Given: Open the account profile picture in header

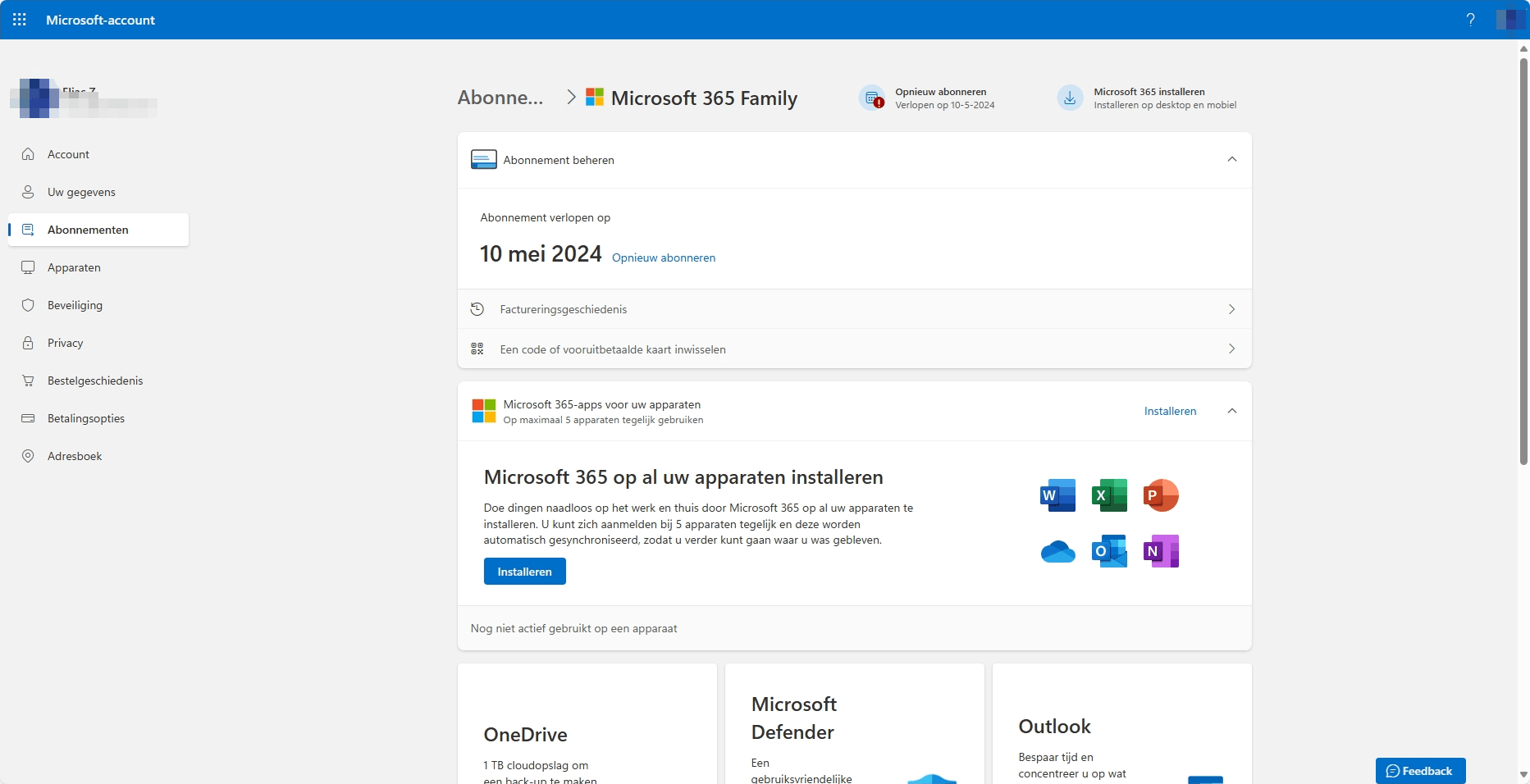Looking at the screenshot, I should (1510, 20).
